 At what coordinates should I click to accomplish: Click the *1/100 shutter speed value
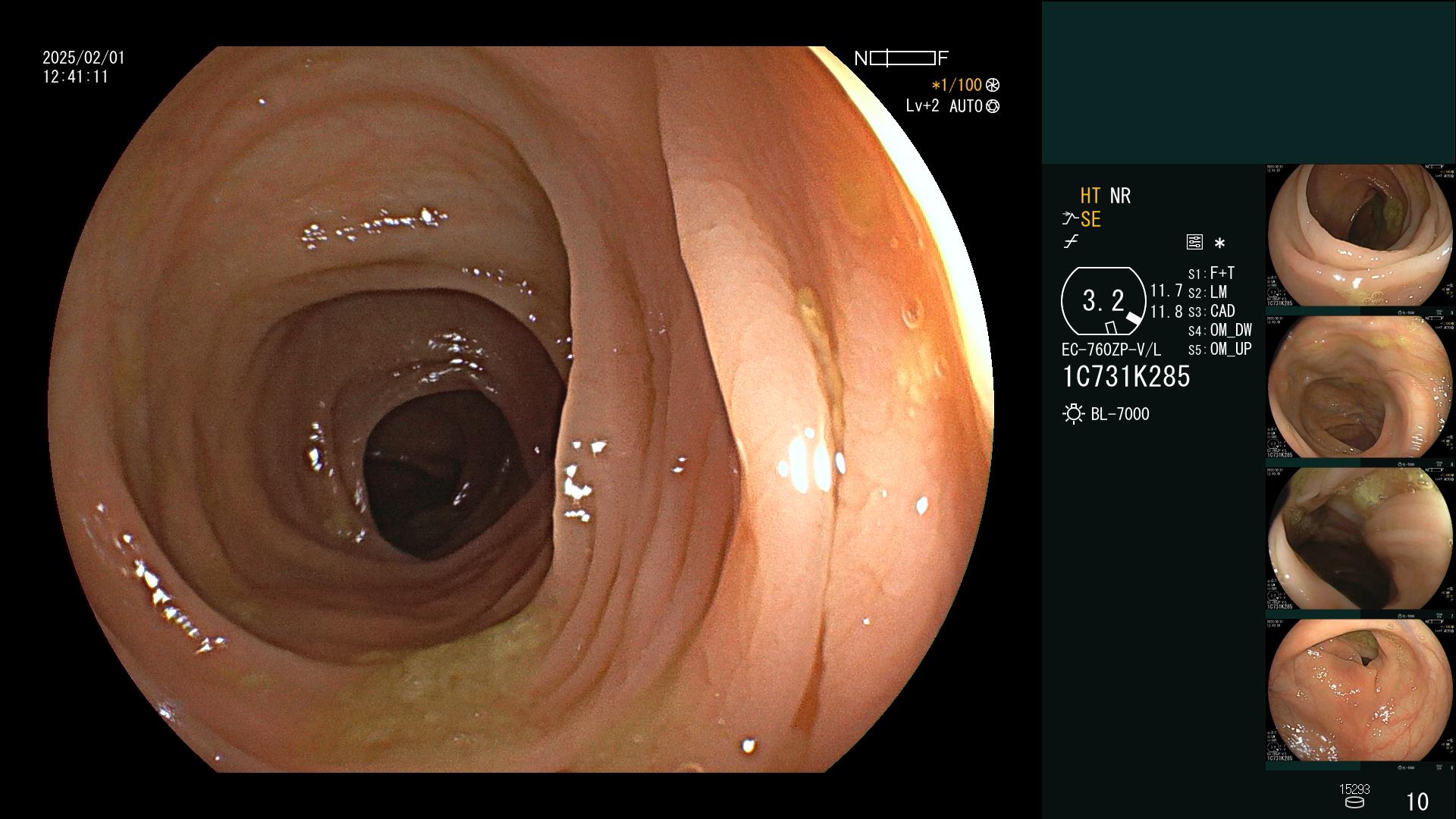point(956,85)
